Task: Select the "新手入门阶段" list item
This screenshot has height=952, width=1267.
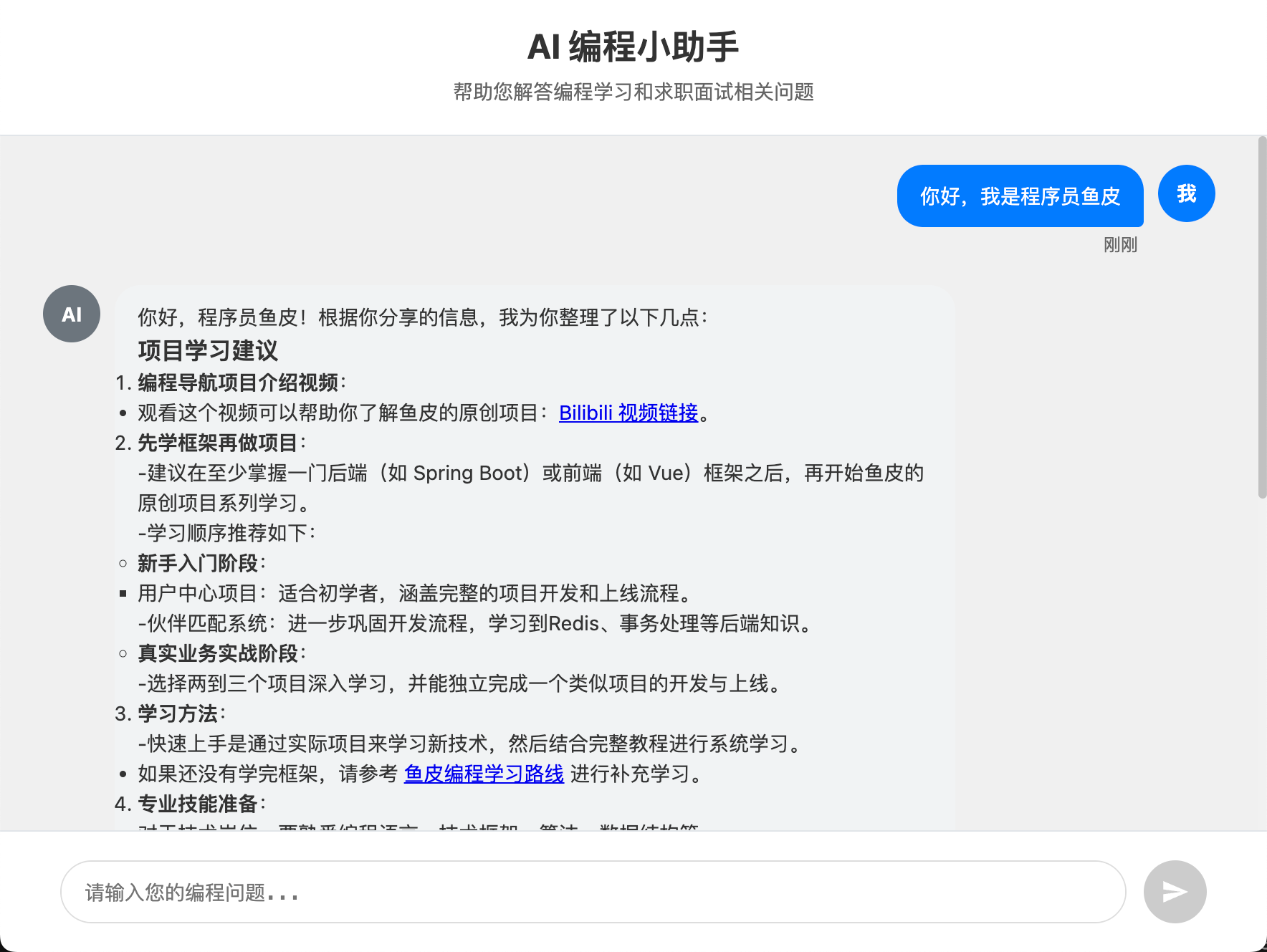Action: (x=199, y=564)
